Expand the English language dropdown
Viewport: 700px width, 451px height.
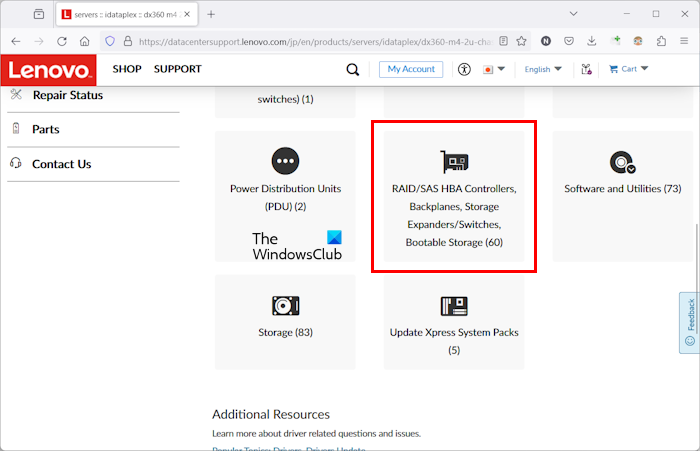(543, 69)
